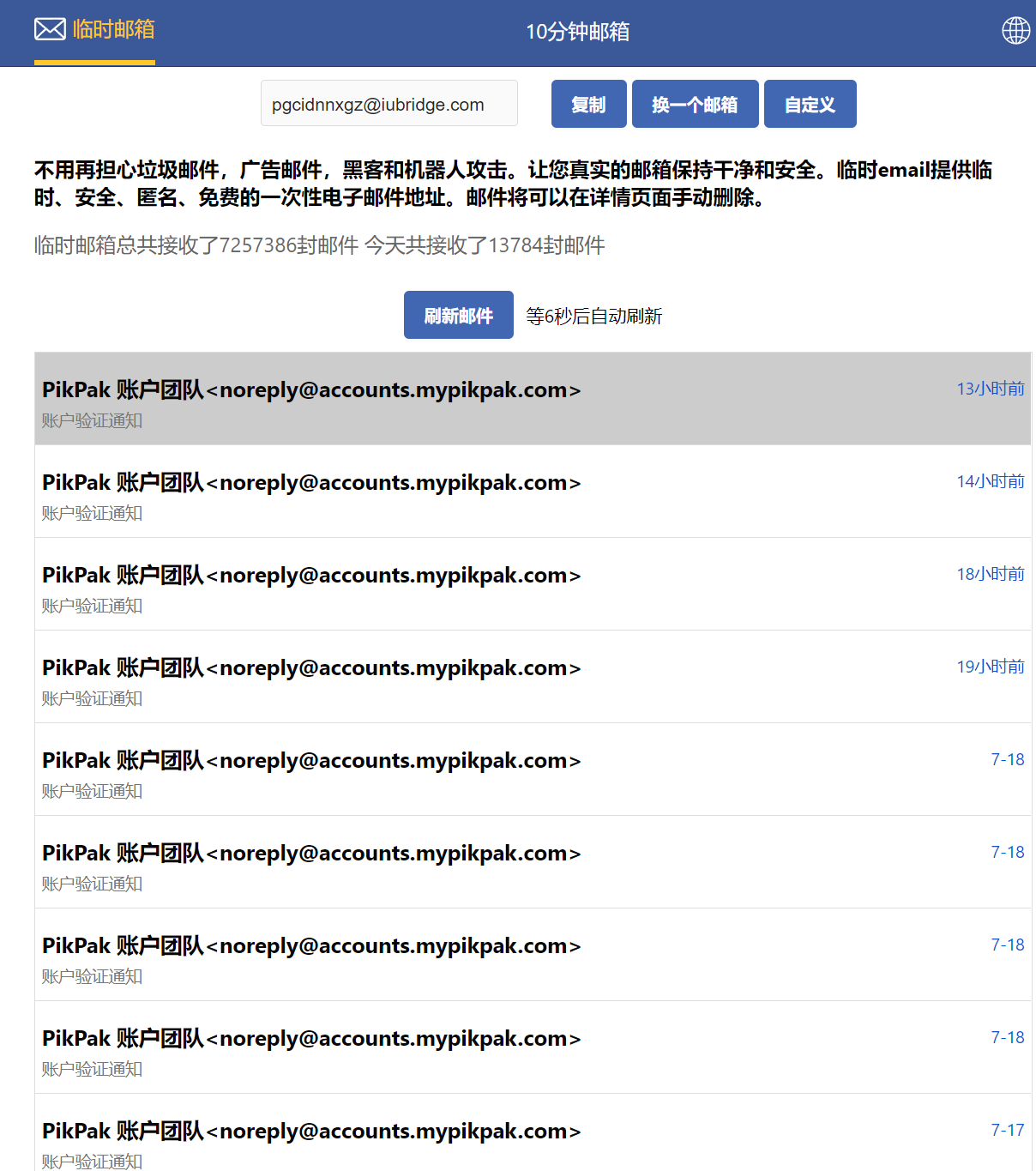Click the temporary email address field
1036x1171 pixels.
pos(388,104)
